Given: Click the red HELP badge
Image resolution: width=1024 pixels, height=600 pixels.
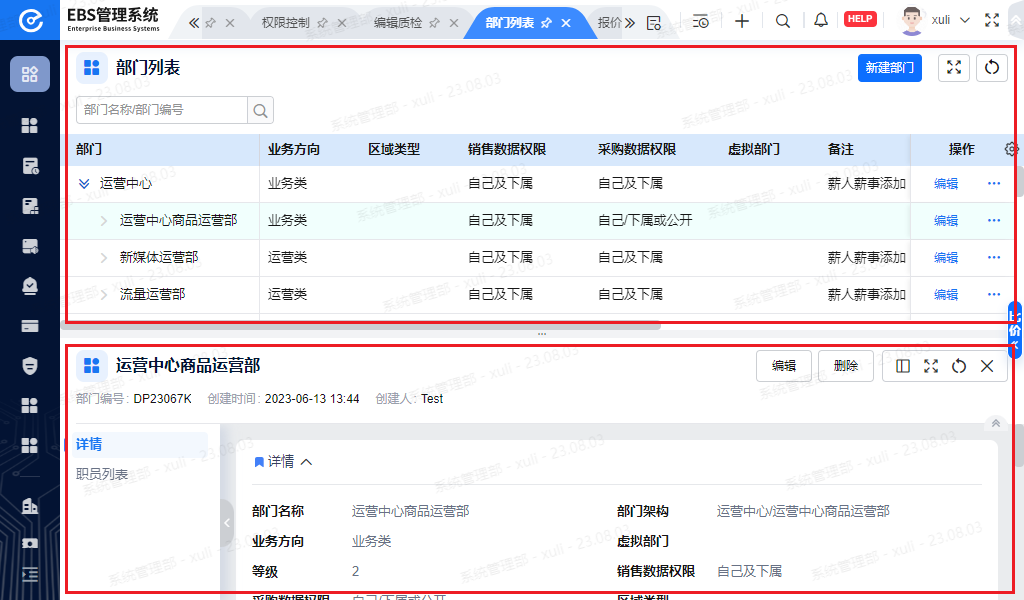Looking at the screenshot, I should (860, 20).
